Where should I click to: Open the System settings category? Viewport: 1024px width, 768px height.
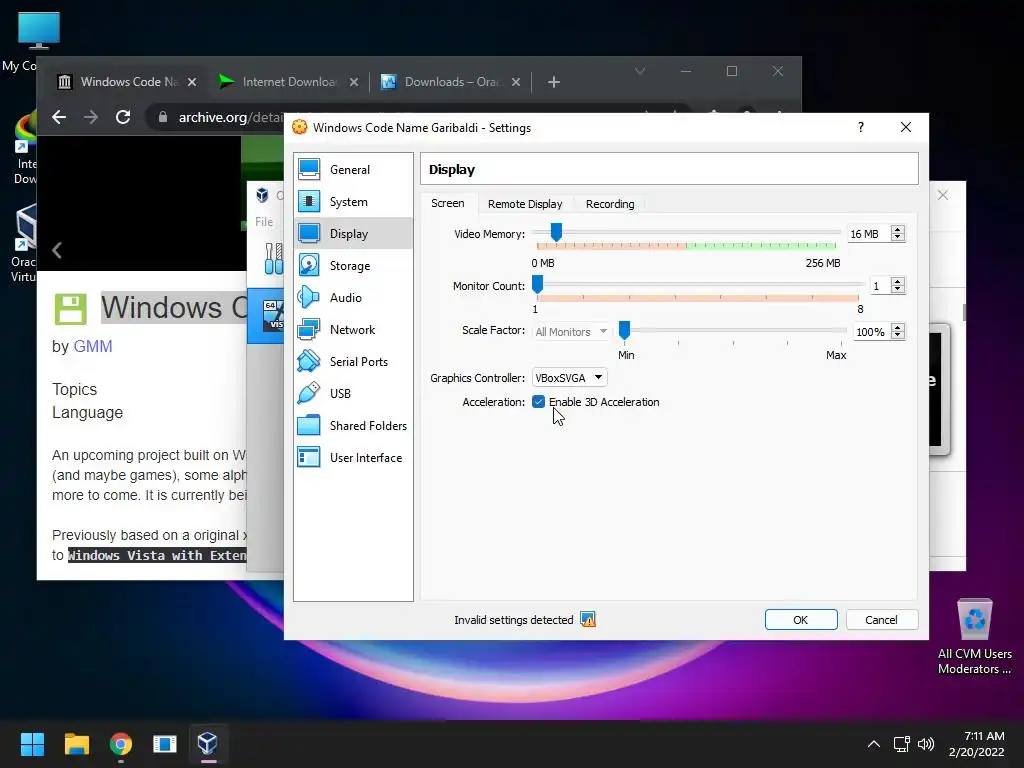pos(353,202)
